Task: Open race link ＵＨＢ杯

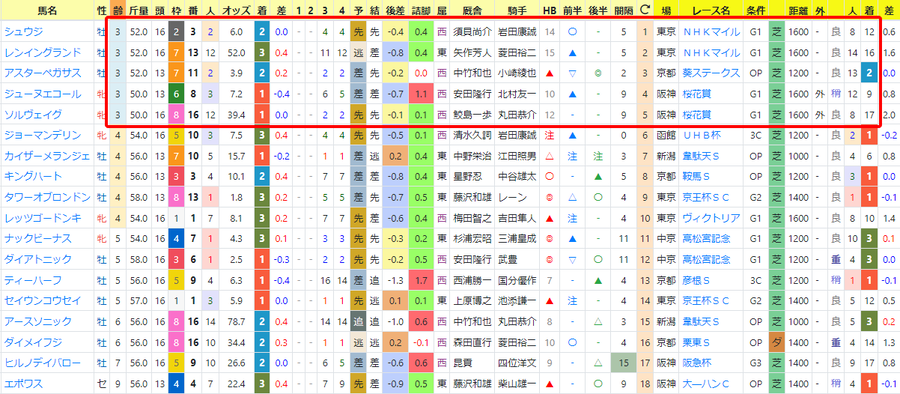Action: pyautogui.click(x=700, y=136)
